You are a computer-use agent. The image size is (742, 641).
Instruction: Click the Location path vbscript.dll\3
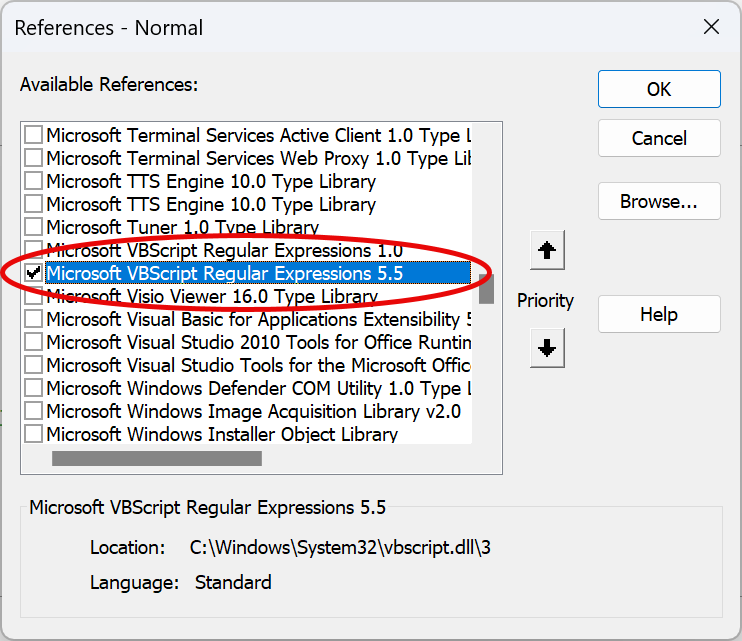(340, 547)
